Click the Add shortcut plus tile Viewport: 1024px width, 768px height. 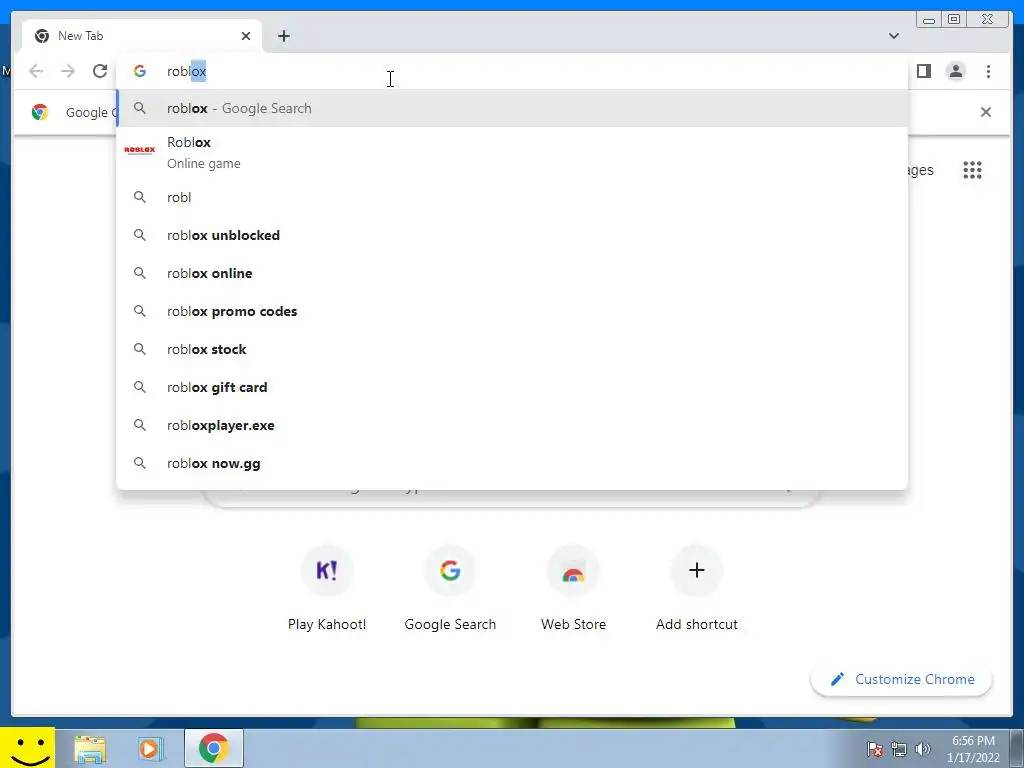coord(697,588)
